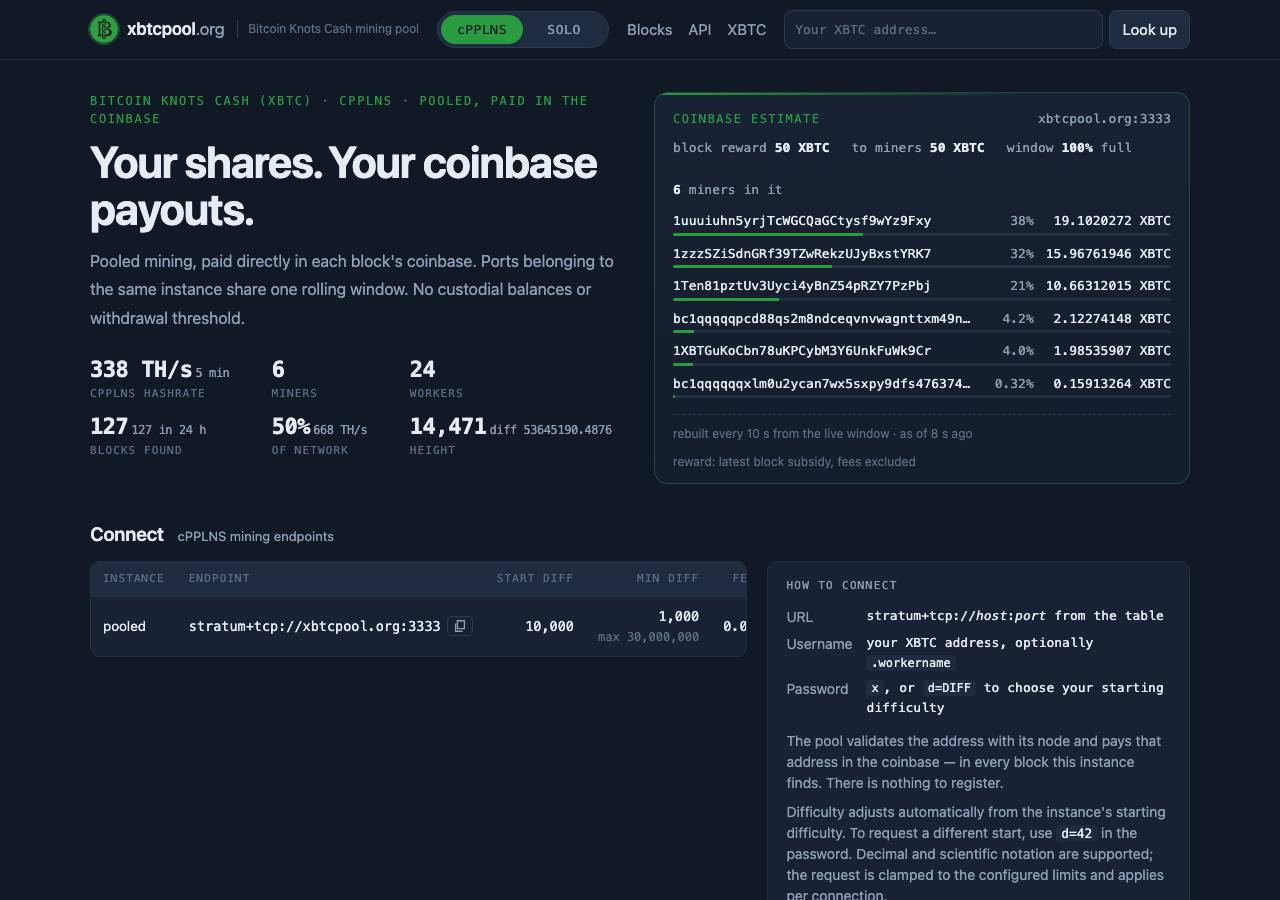
Task: Select miner address 1XBTGuKoCbn78uKPCybM3Y6UnkFuWk9Cr
Action: pos(802,351)
